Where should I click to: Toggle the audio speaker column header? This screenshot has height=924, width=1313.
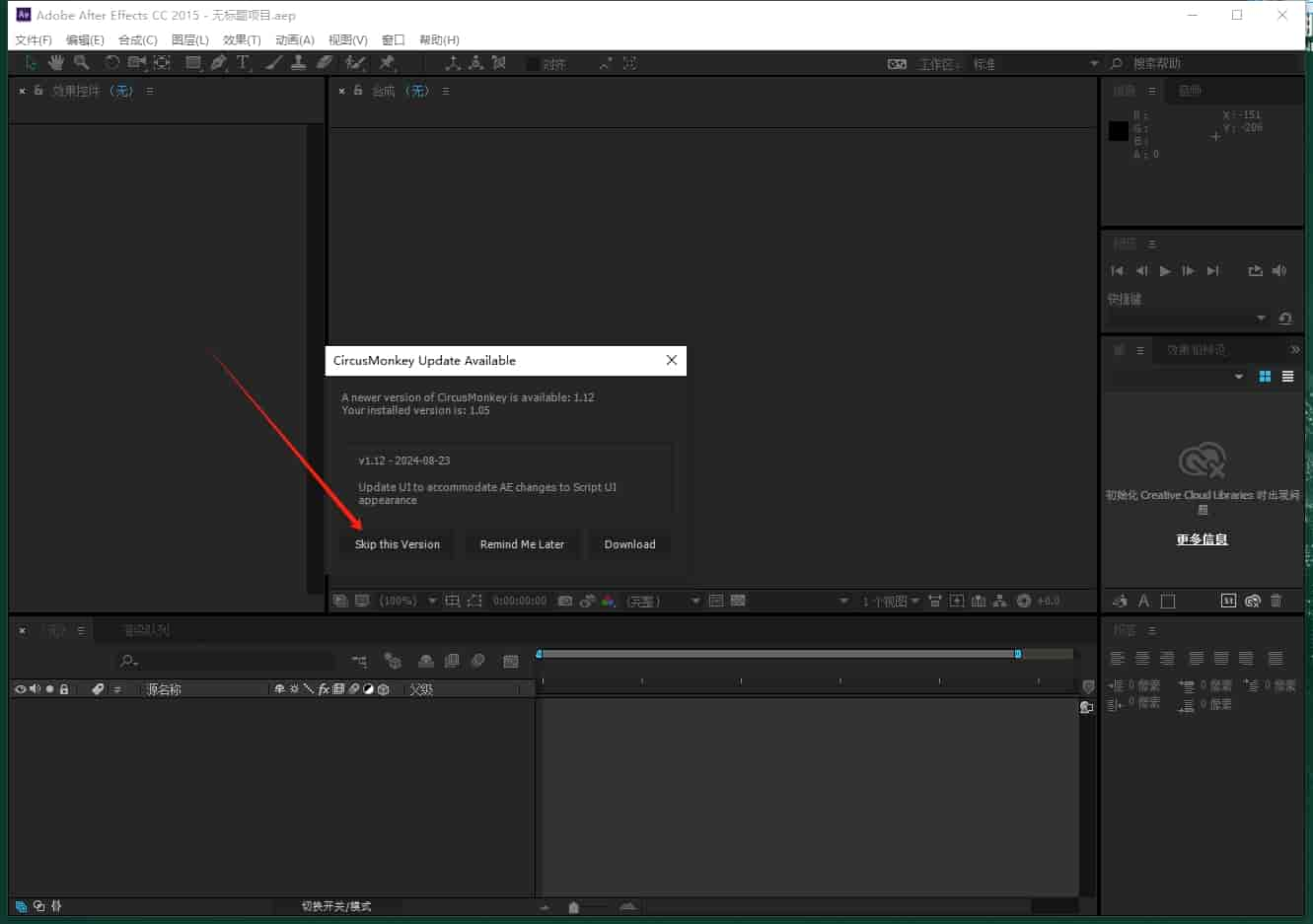point(35,689)
